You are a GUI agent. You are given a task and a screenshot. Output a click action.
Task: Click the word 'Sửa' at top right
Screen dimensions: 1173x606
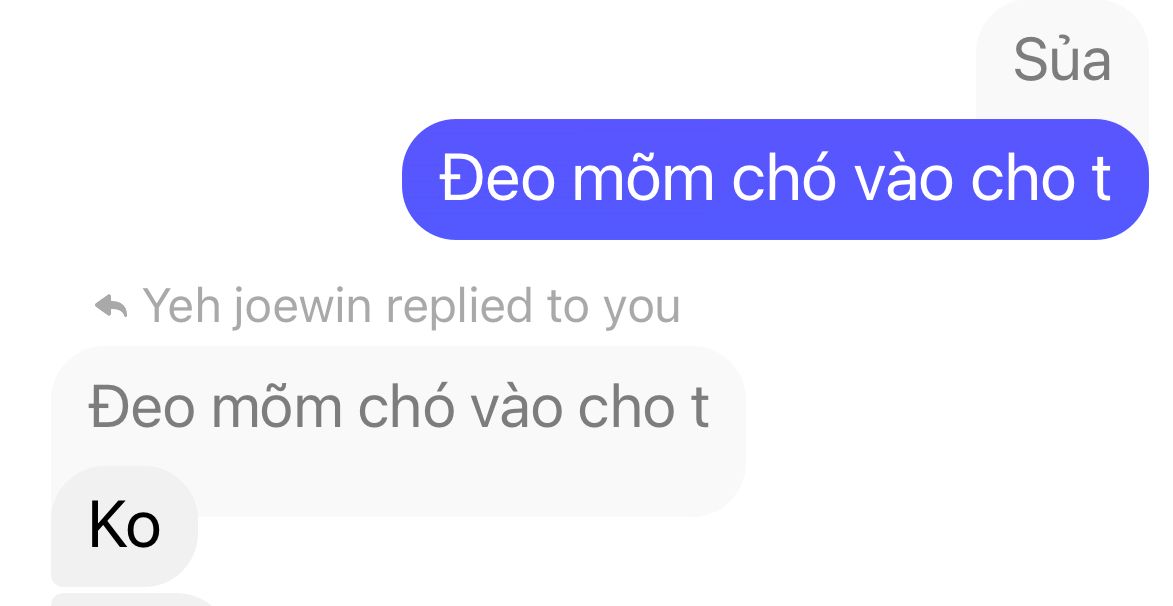click(x=1062, y=60)
